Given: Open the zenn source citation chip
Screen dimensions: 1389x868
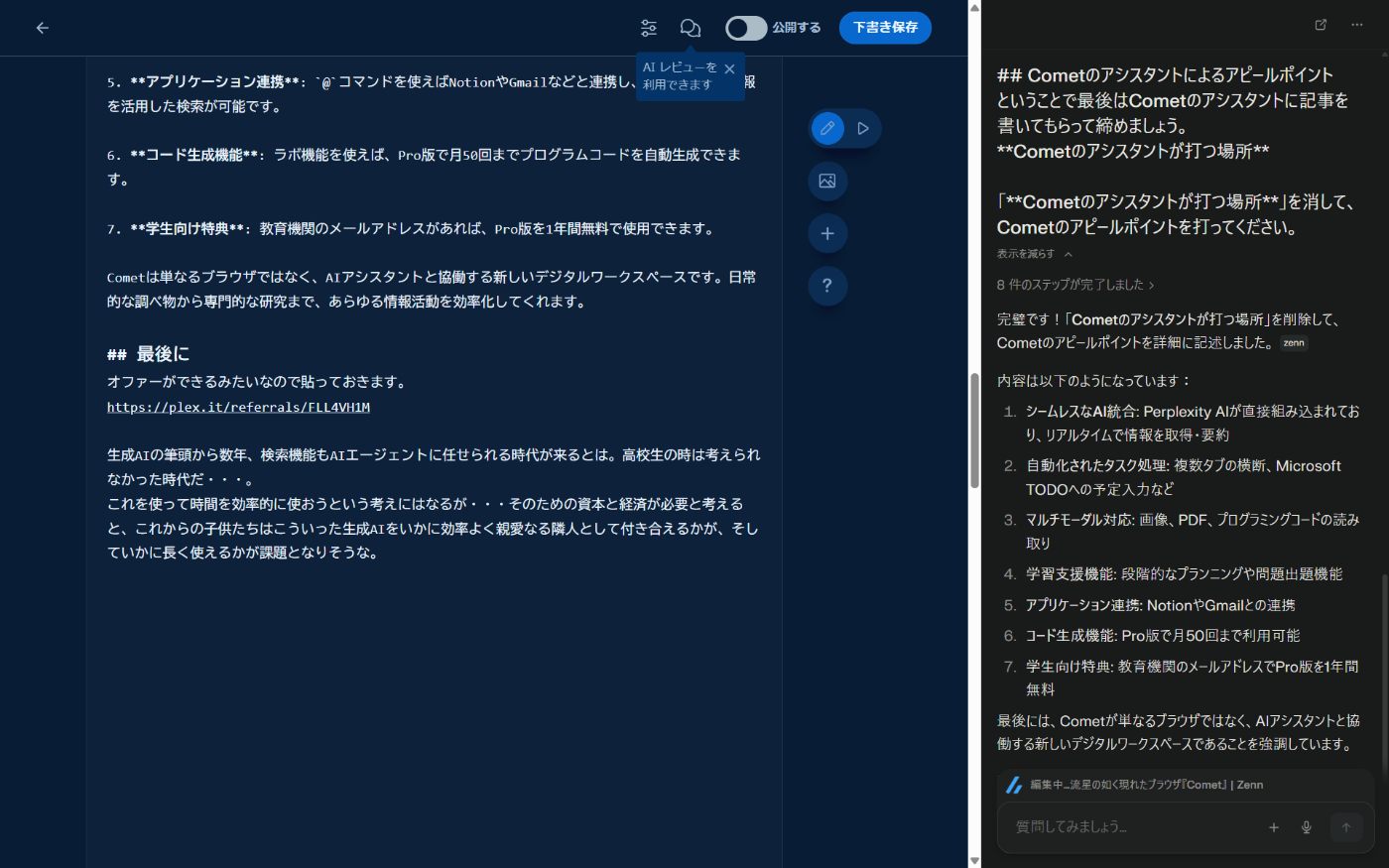Looking at the screenshot, I should (1294, 343).
